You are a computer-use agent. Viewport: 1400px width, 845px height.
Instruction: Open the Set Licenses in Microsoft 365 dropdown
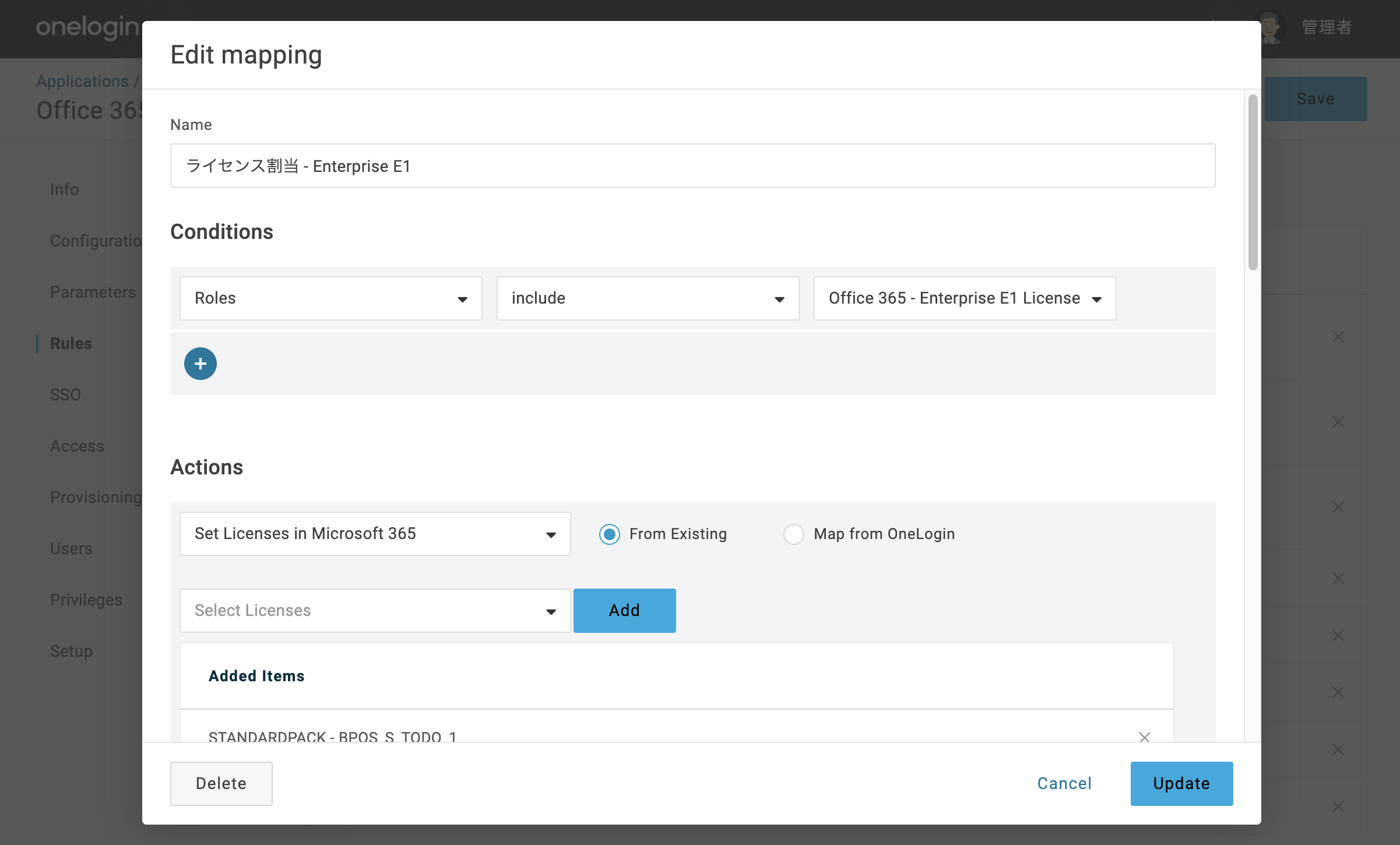[375, 534]
